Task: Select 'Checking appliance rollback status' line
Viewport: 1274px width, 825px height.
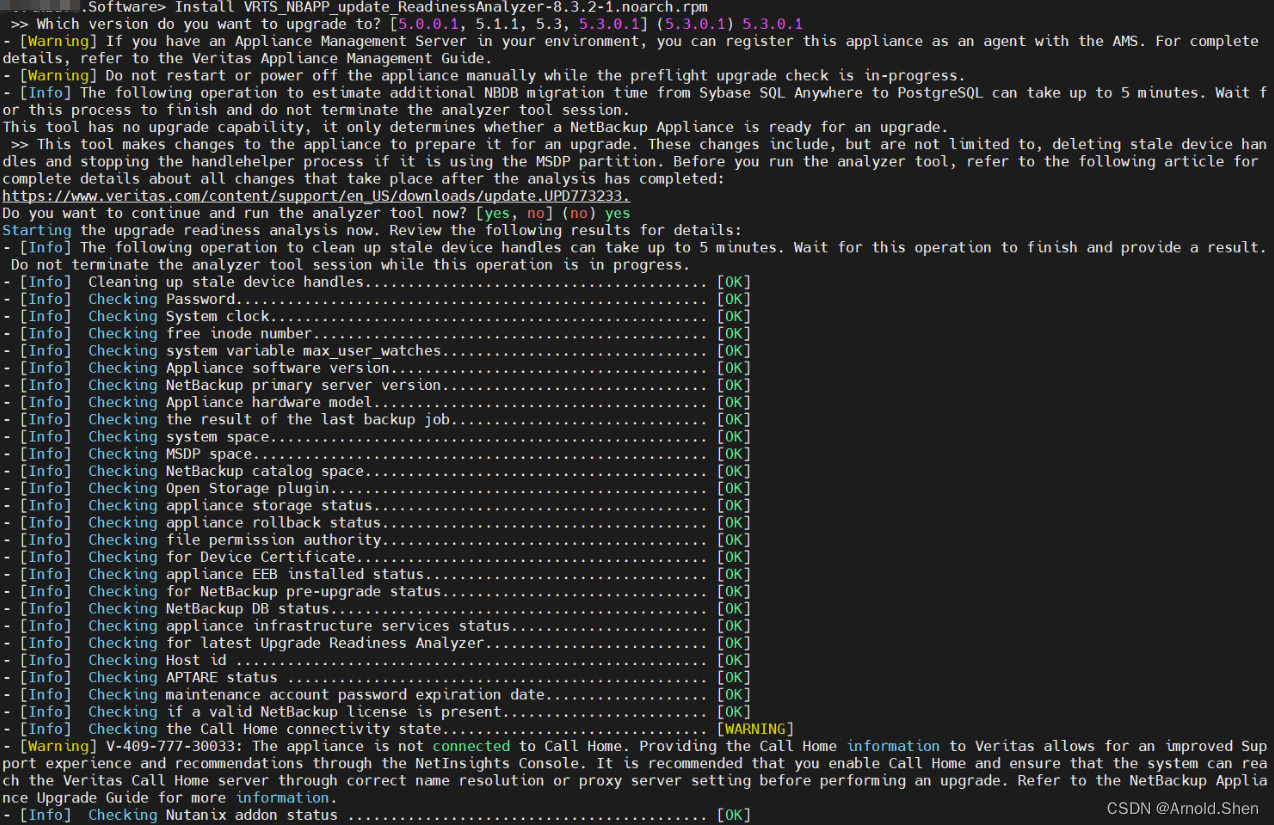Action: tap(376, 523)
